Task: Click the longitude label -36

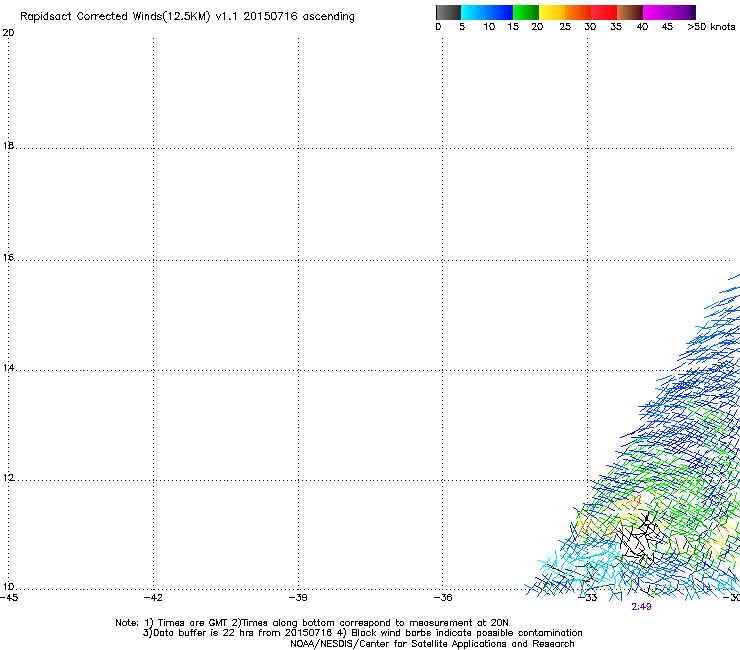Action: coord(443,598)
